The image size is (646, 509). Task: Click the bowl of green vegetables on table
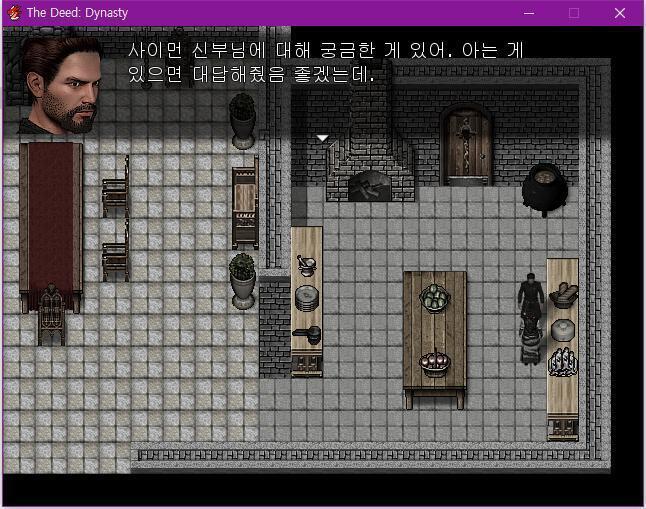(435, 298)
